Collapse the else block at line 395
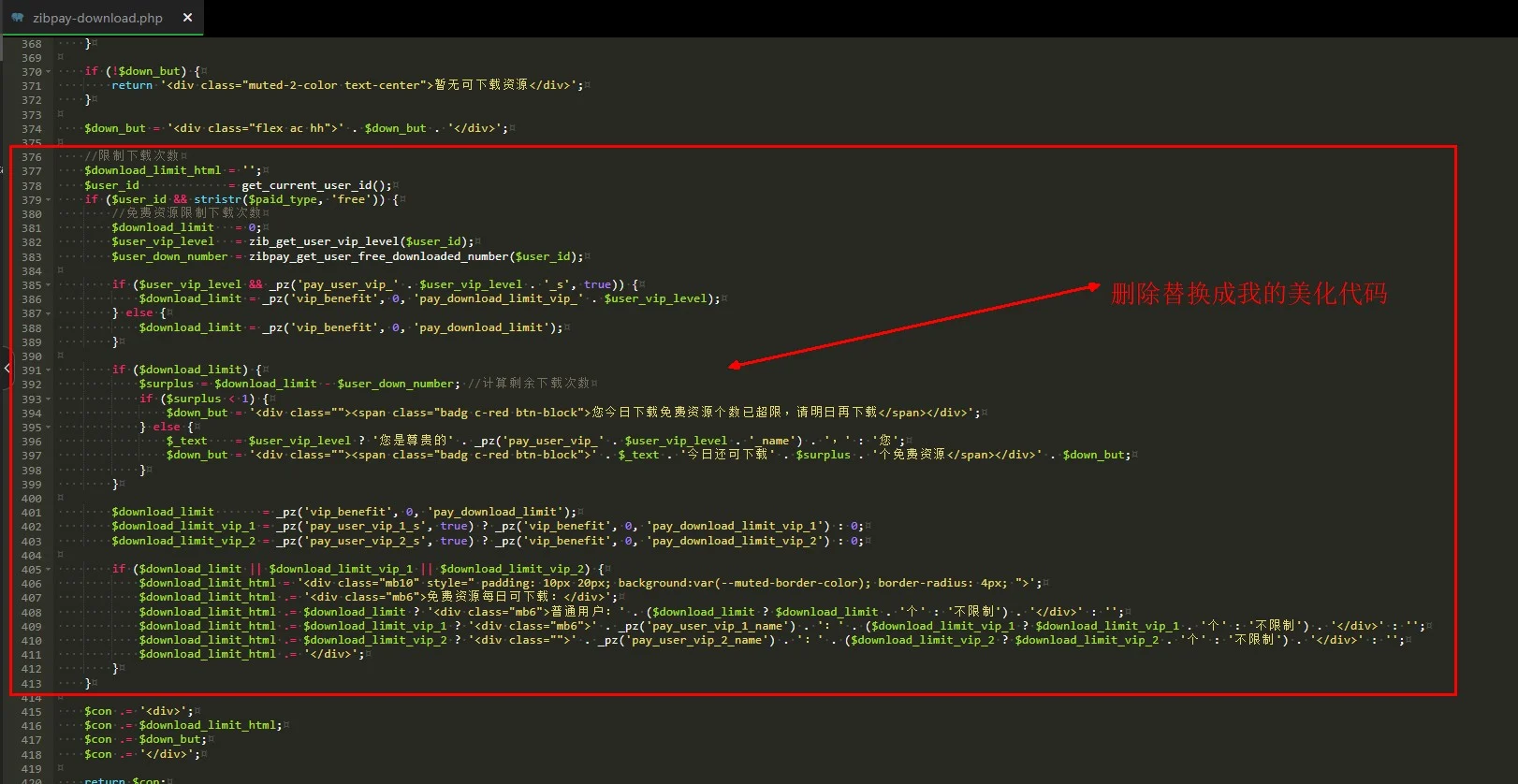The image size is (1518, 784). click(x=49, y=428)
